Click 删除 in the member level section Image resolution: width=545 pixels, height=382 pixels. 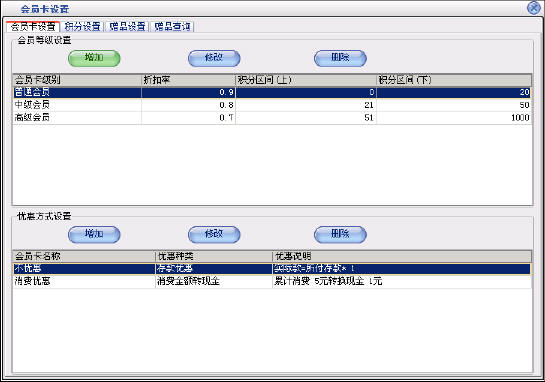click(x=340, y=58)
